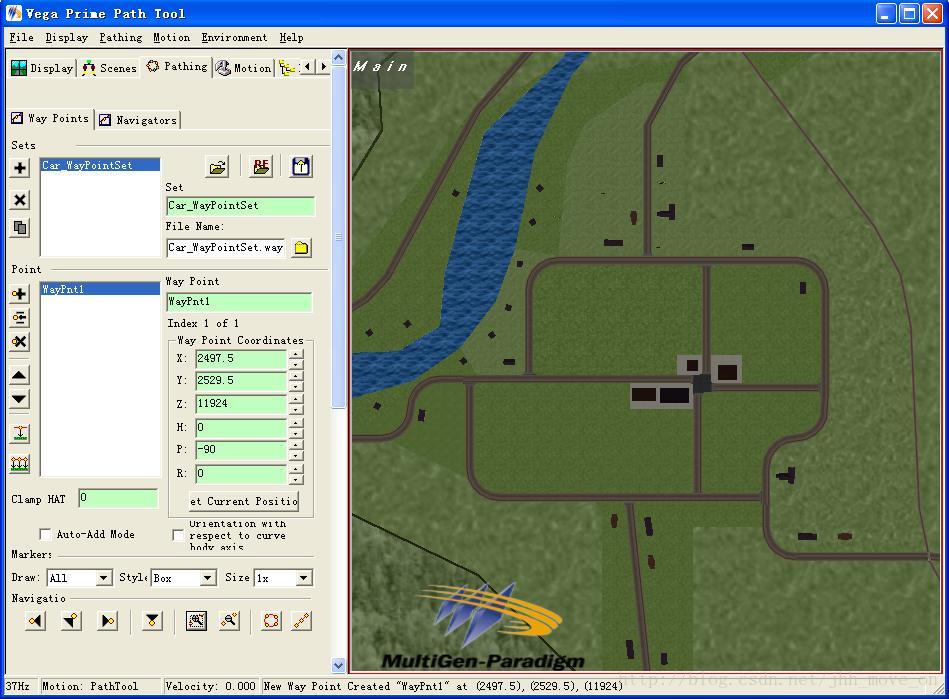
Task: Click panel scrollbar up arrow
Action: [x=339, y=57]
